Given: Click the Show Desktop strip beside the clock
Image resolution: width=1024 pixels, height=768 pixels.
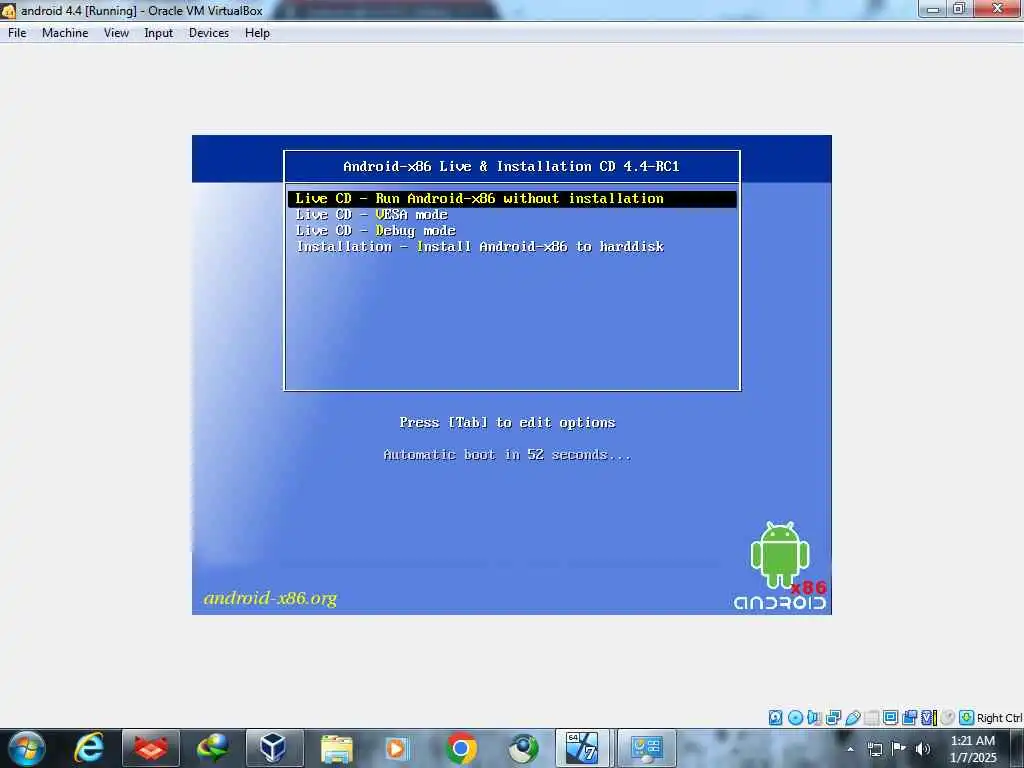Looking at the screenshot, I should click(1018, 748).
